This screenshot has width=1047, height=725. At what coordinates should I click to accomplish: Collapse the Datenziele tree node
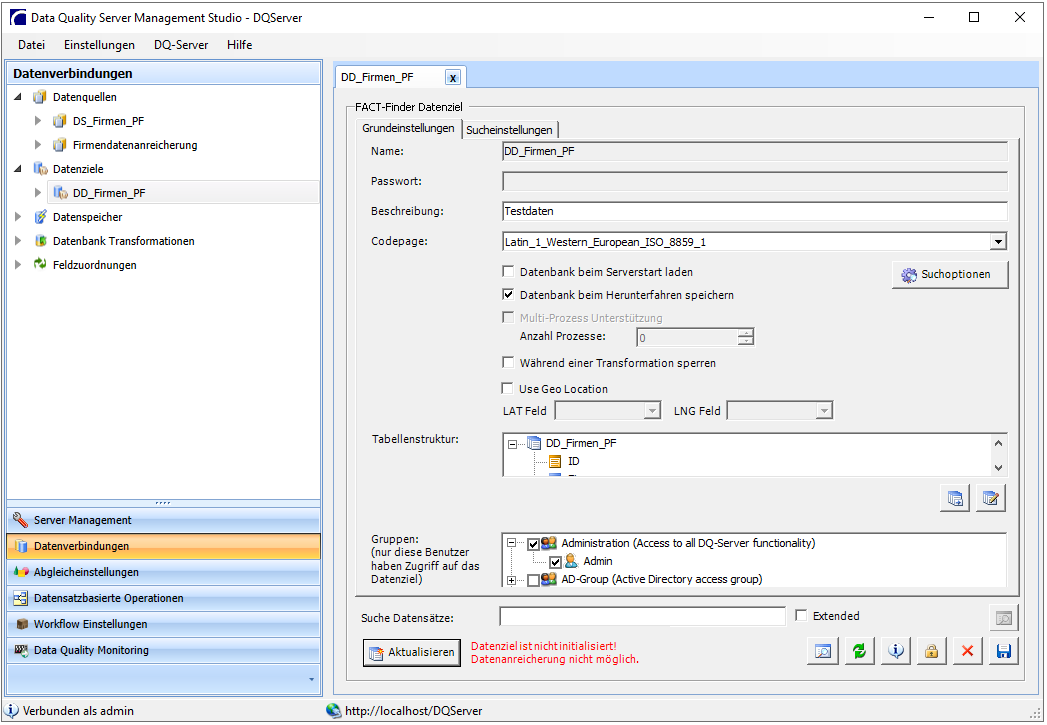click(18, 169)
